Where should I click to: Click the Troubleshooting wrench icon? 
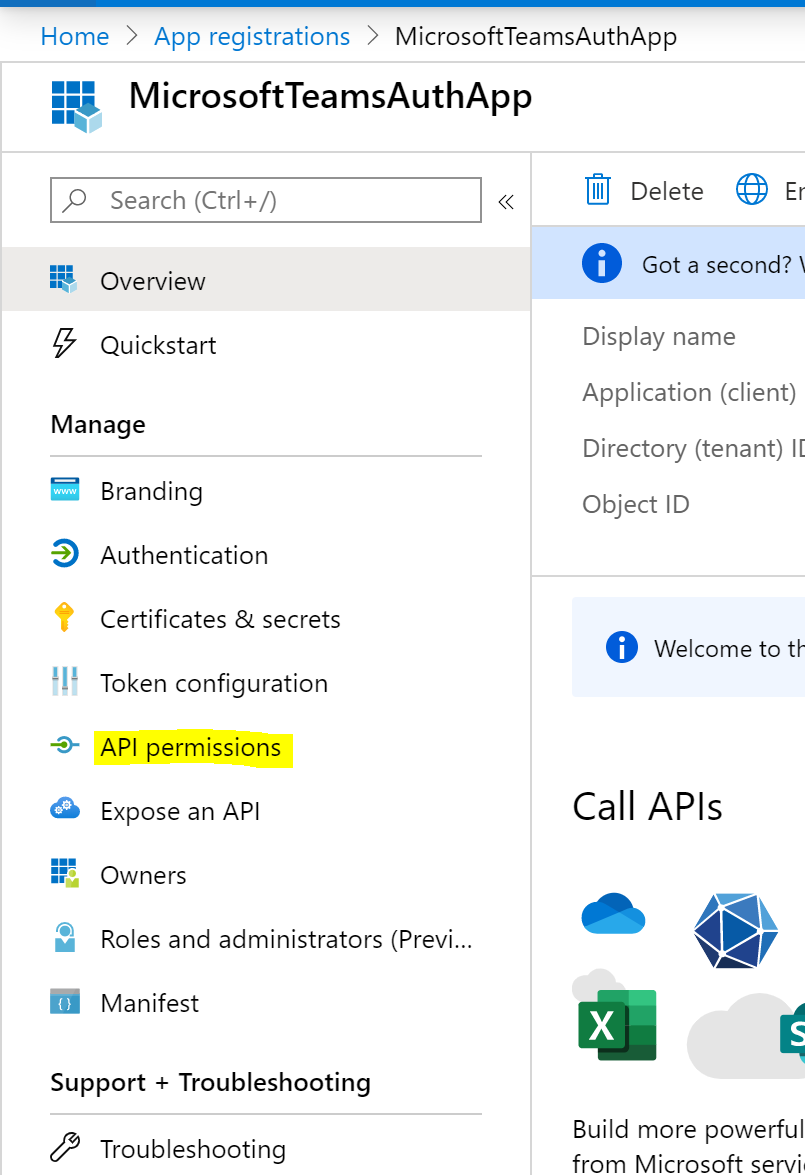[x=64, y=1148]
